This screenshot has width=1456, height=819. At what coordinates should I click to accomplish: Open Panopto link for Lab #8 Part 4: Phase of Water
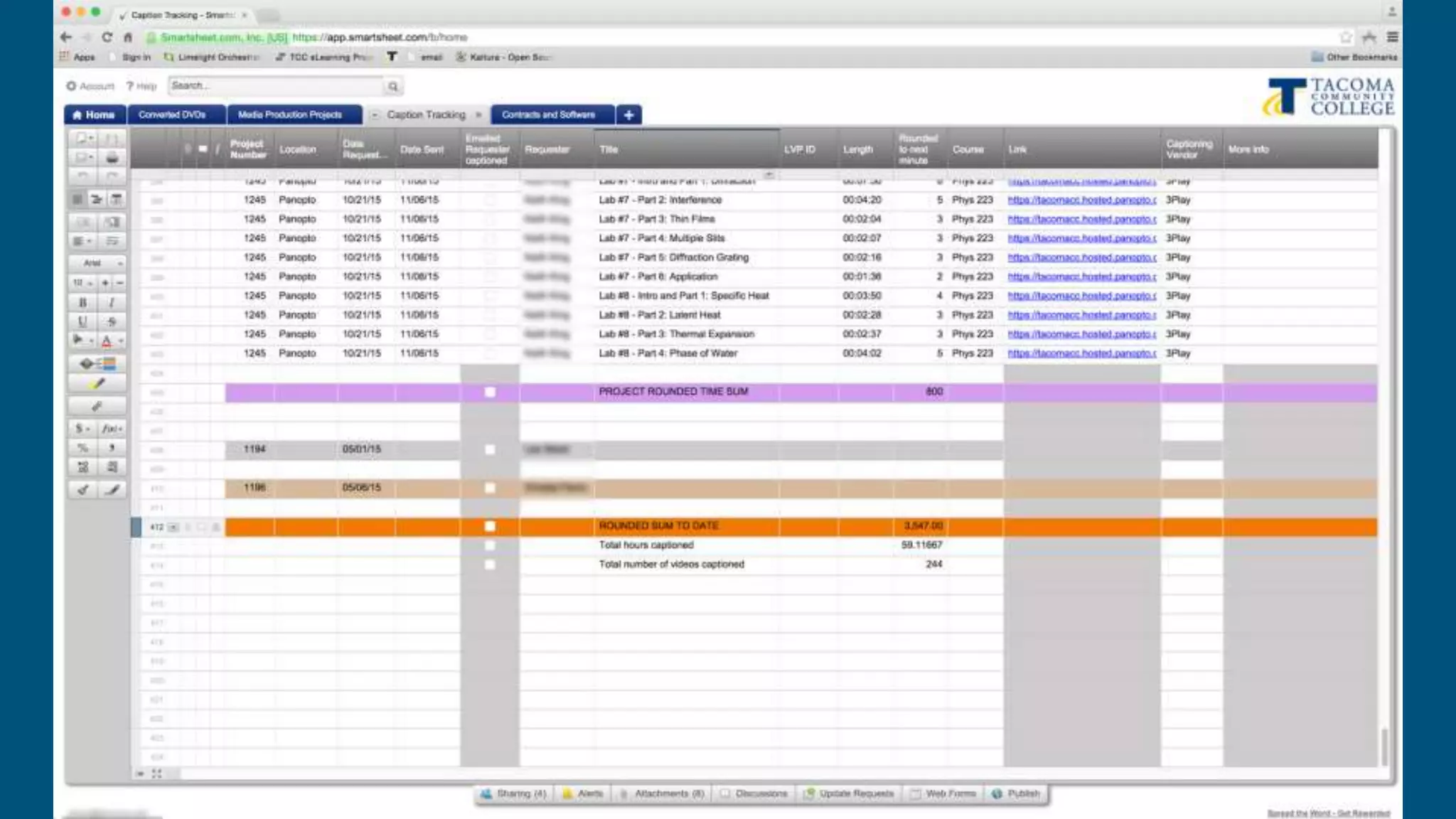(1081, 353)
